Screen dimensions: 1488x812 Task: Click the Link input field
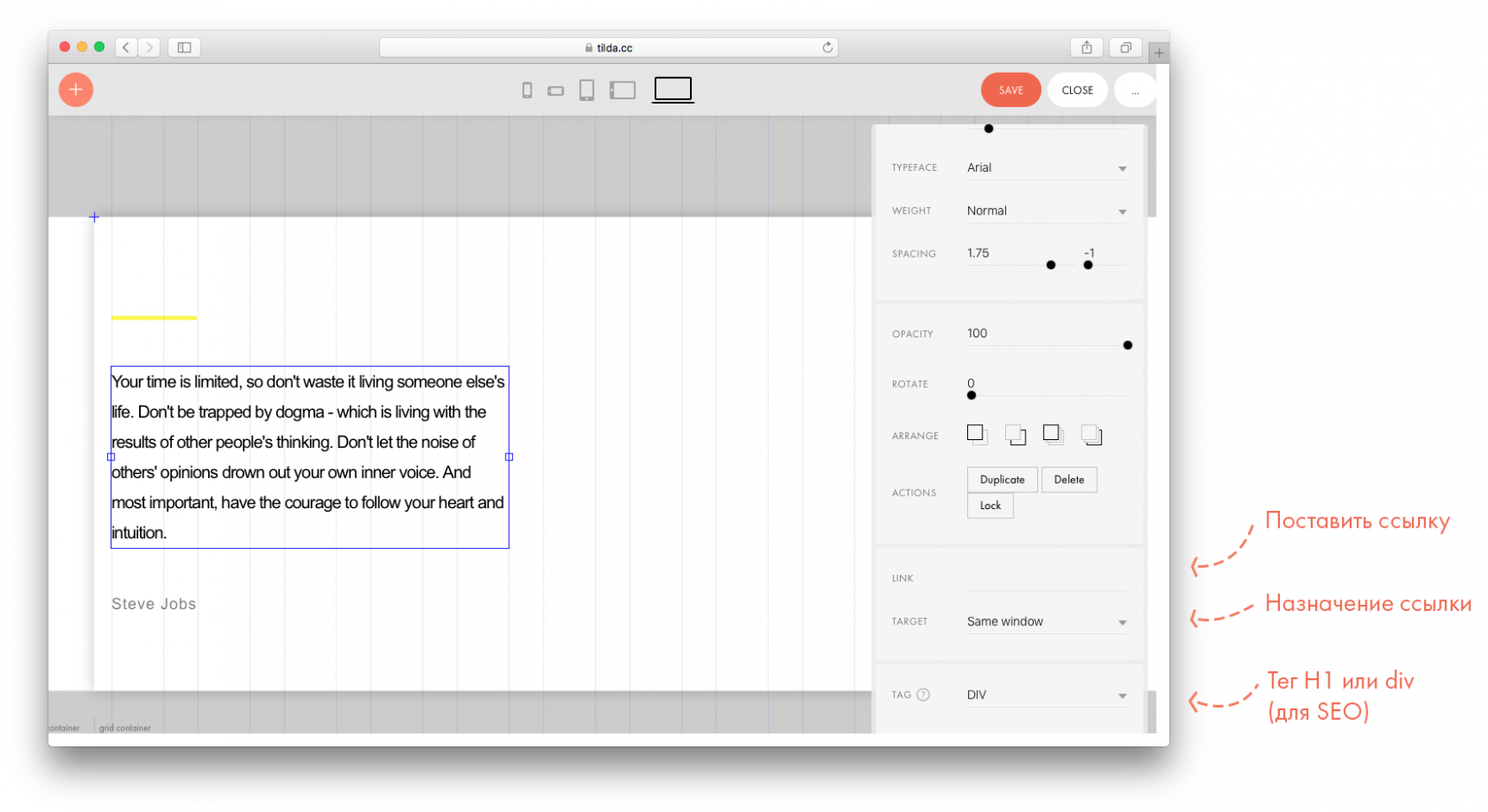coord(1045,579)
